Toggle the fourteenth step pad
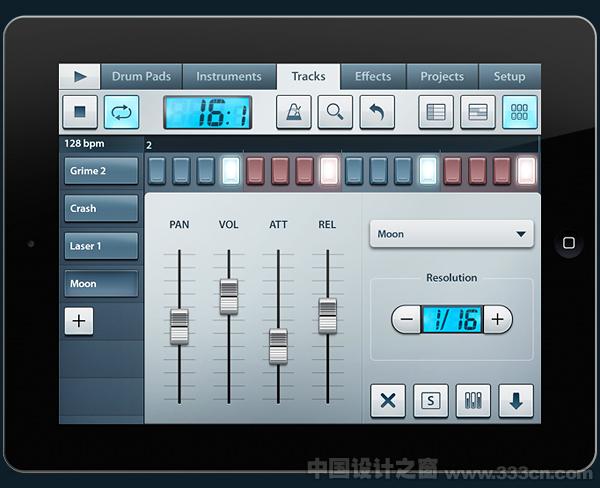Viewport: 600px width, 488px height. point(478,171)
